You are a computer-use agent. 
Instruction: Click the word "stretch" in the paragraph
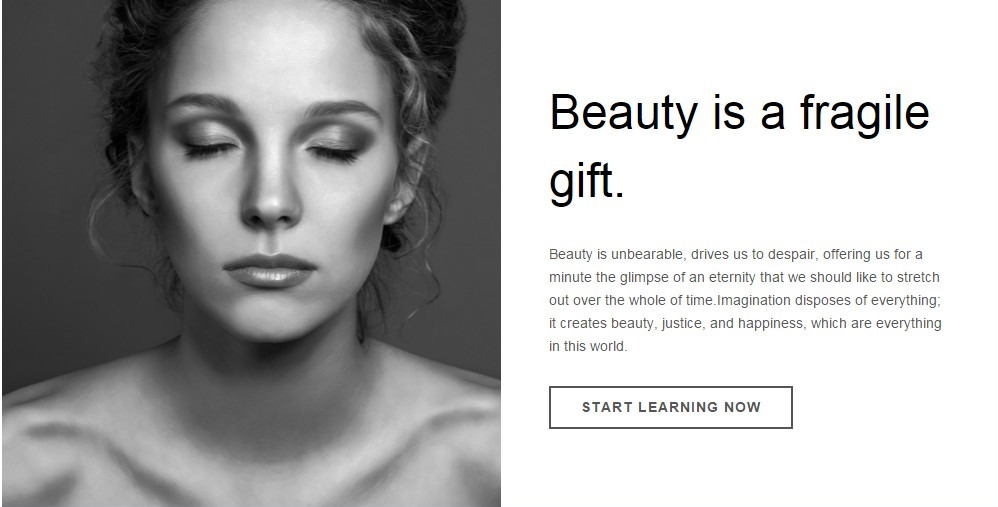[918, 277]
